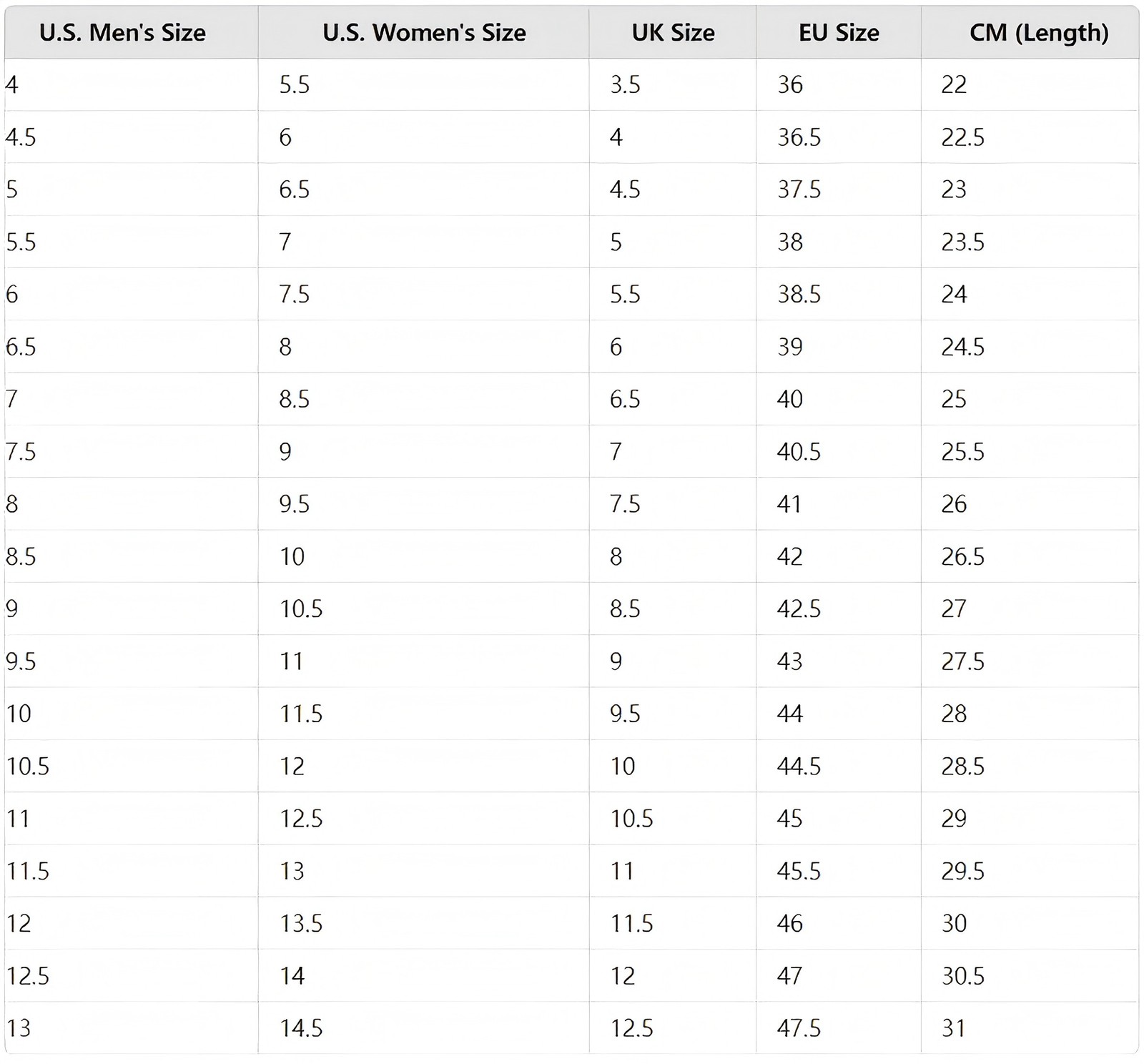
Task: Click the U.S. Women's Size column header
Action: click(x=423, y=32)
